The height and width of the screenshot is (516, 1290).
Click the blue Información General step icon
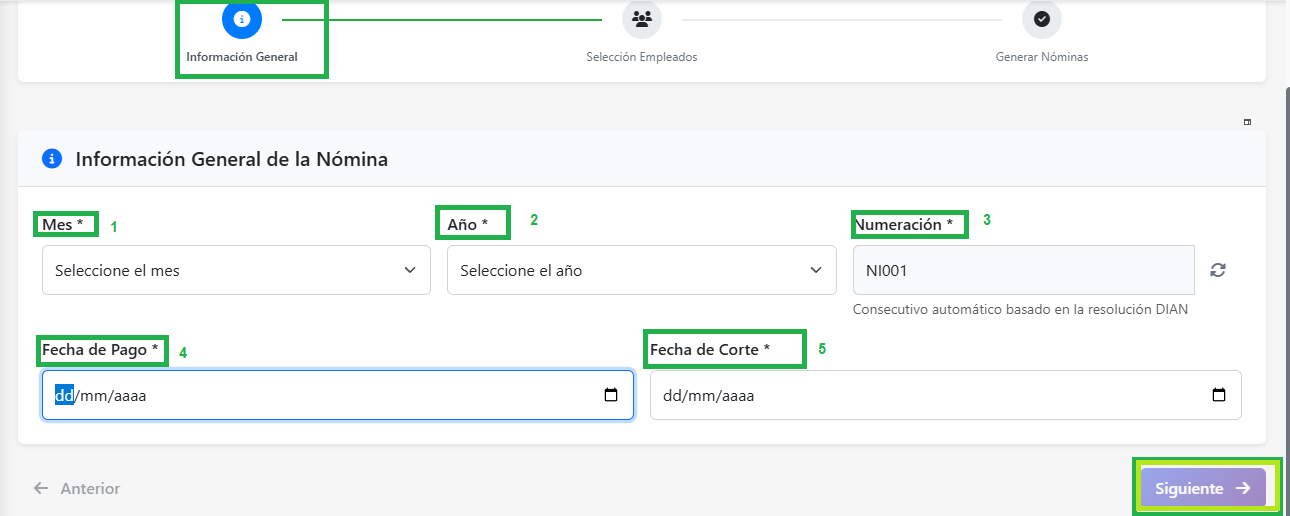(x=241, y=19)
